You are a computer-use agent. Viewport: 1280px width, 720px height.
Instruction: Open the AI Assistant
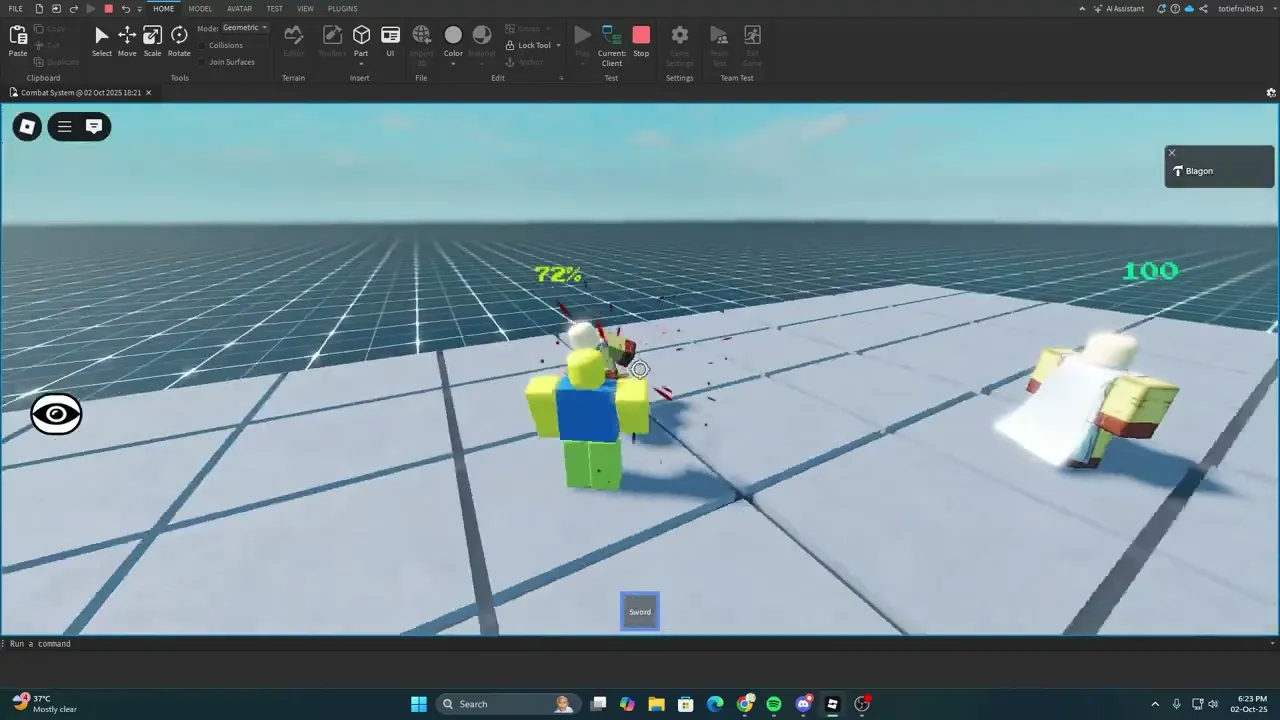(1118, 9)
